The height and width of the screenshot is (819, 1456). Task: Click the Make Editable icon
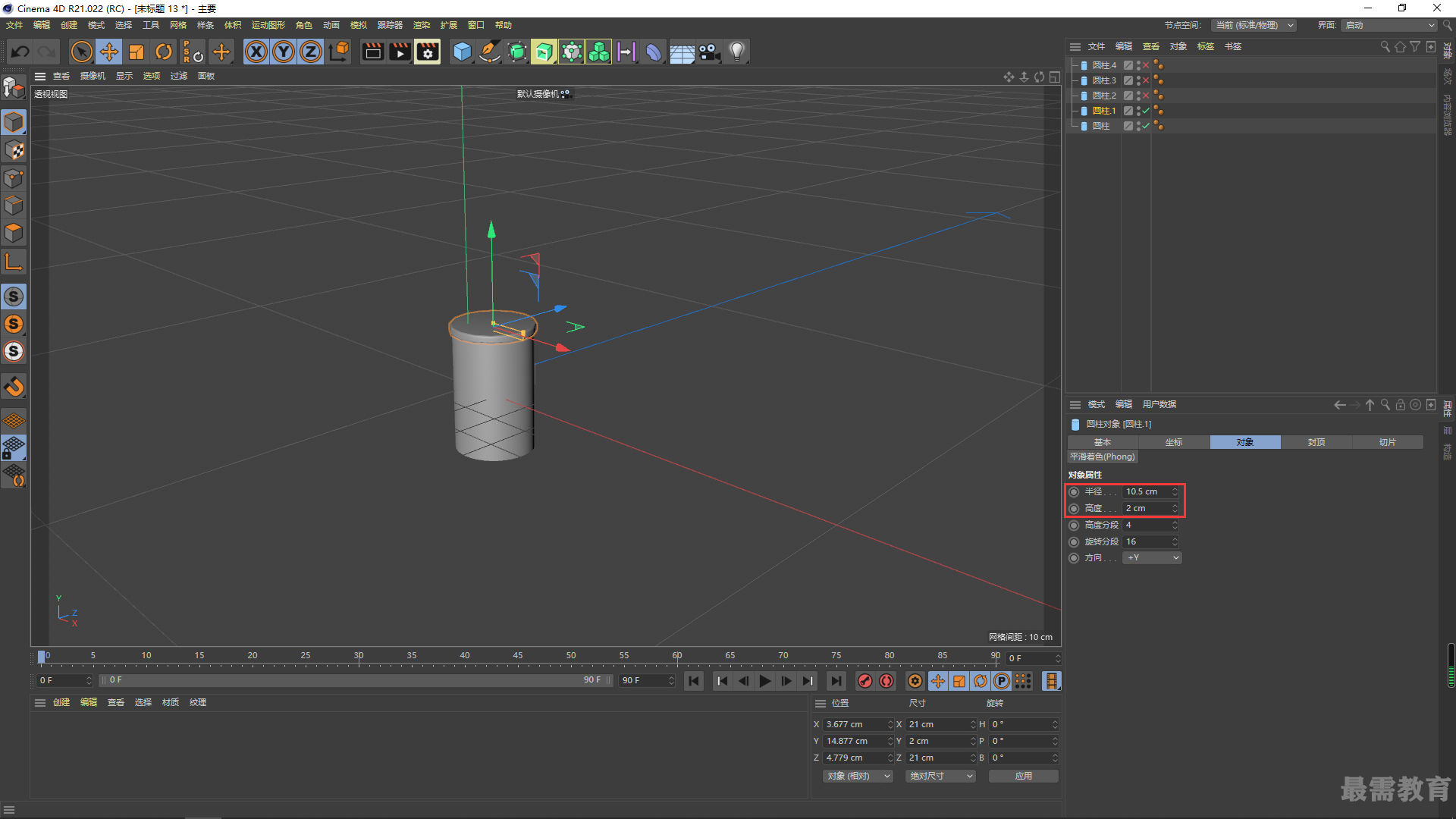pos(14,88)
